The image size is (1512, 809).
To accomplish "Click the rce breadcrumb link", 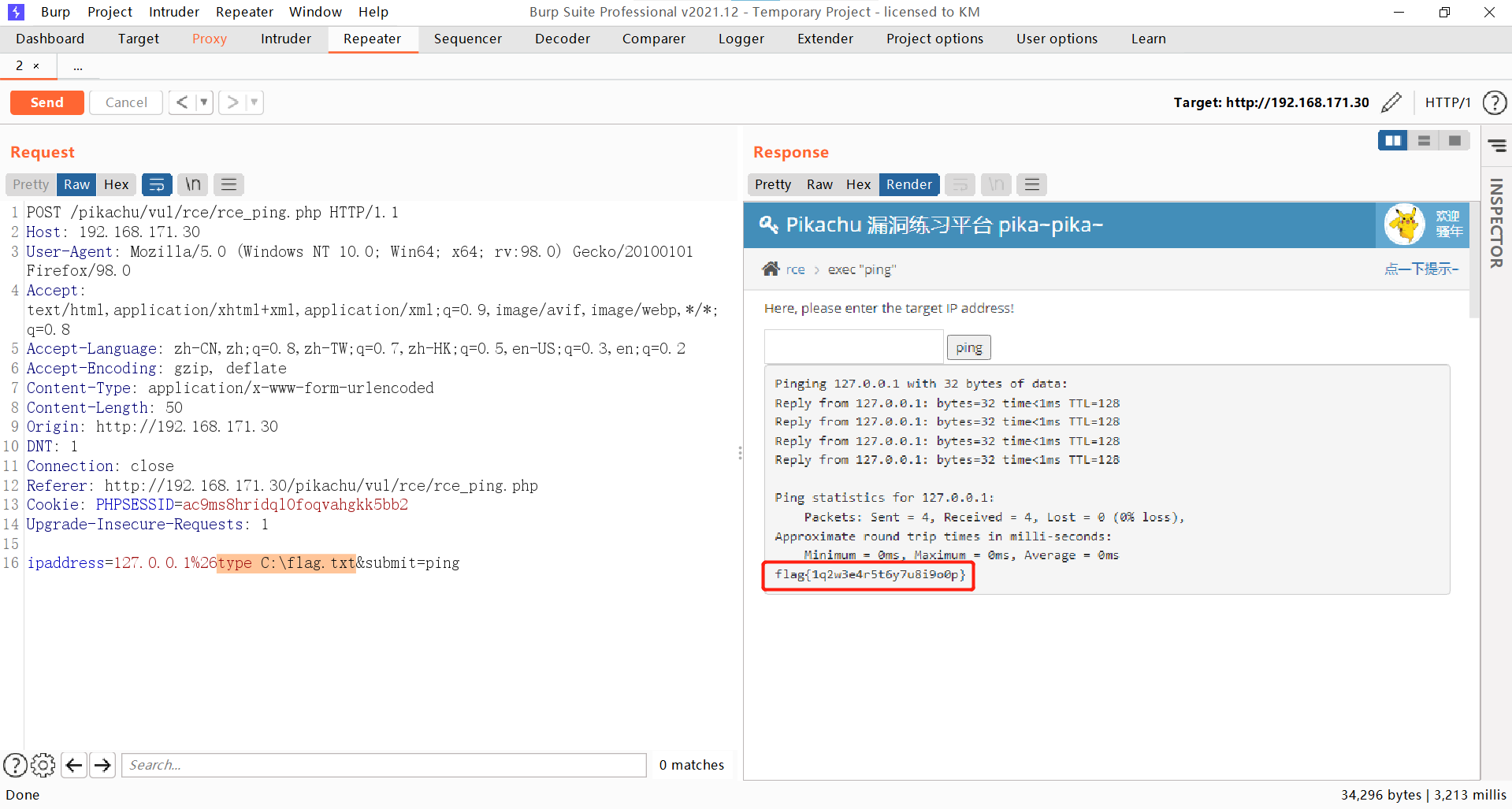I will tap(796, 269).
